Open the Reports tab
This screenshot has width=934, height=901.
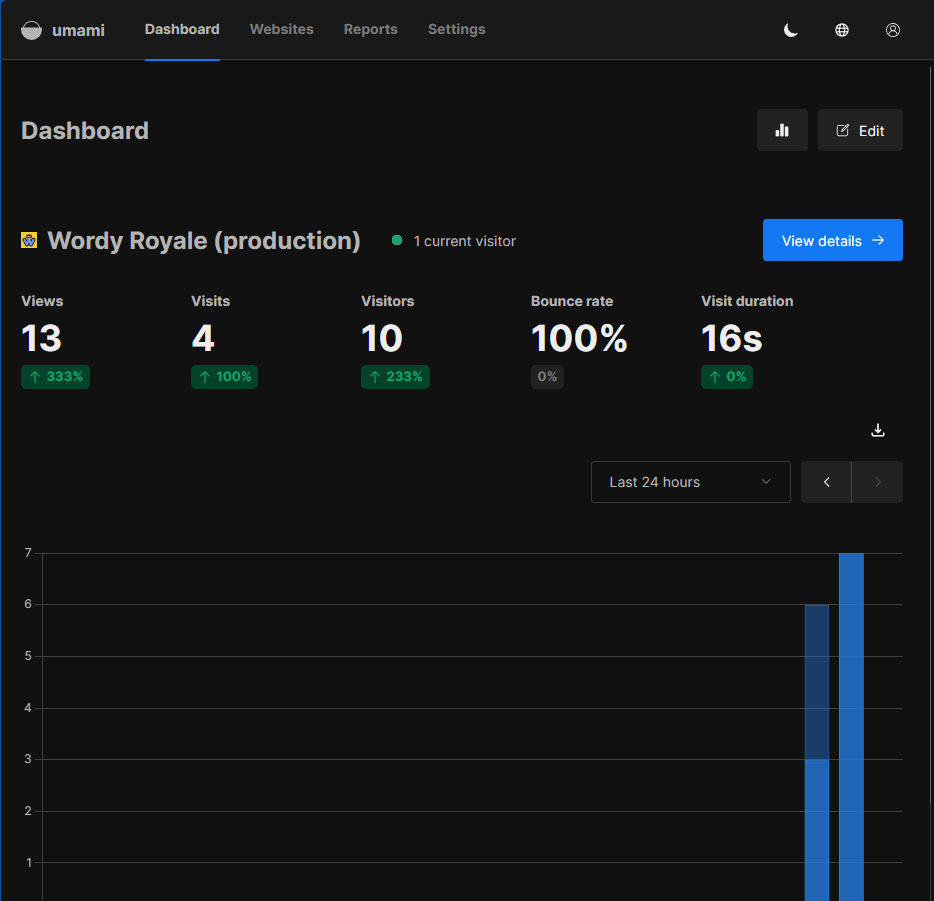pos(371,29)
